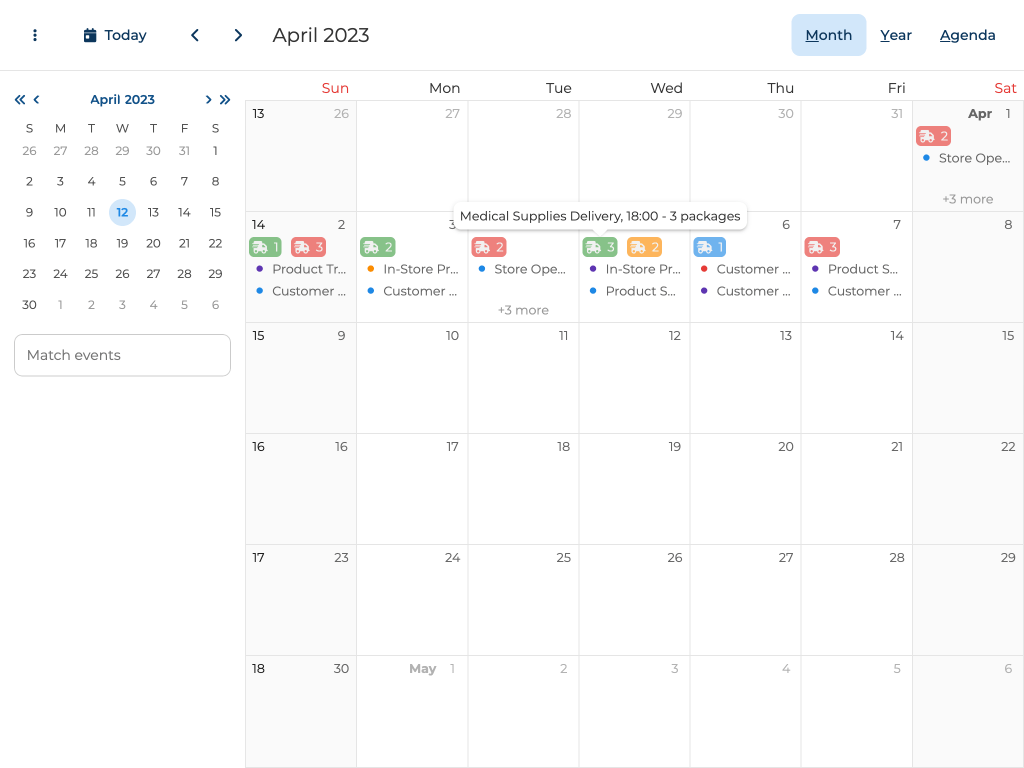The height and width of the screenshot is (768, 1024).
Task: Jump back one year in mini calendar
Action: [20, 99]
